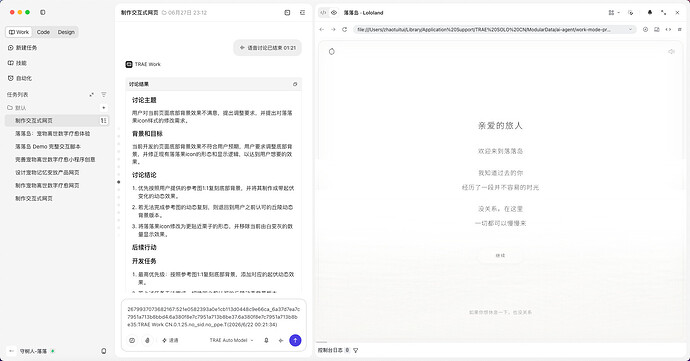Screen dimensions: 690x361
Task: Click the circular target icon after address bar
Action: [646, 29]
